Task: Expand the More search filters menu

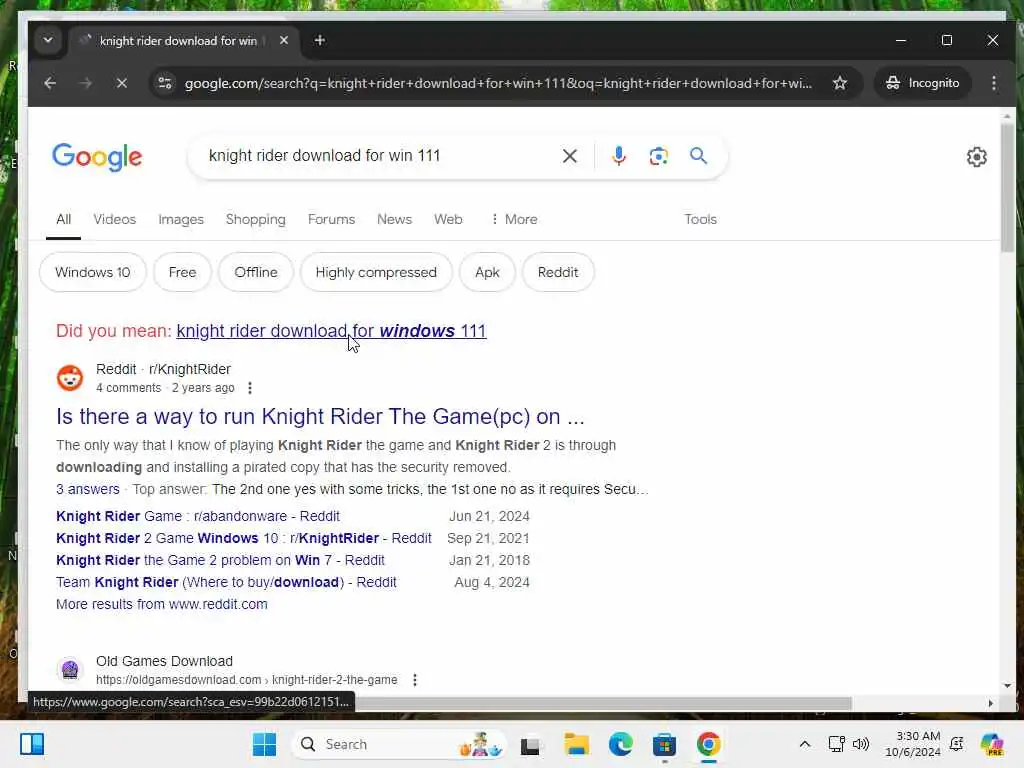Action: [514, 219]
